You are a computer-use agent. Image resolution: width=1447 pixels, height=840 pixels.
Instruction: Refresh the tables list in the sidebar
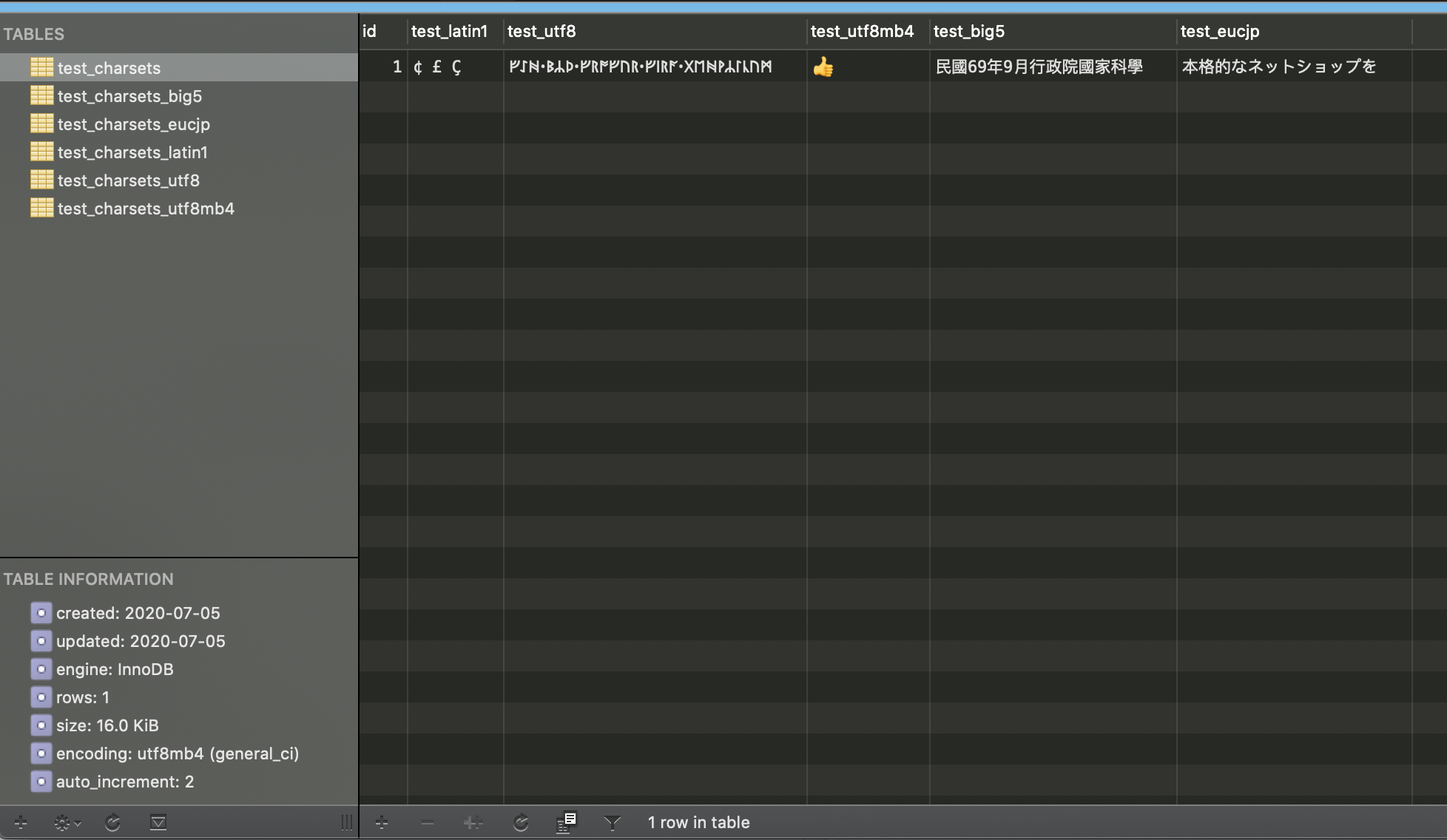coord(112,822)
